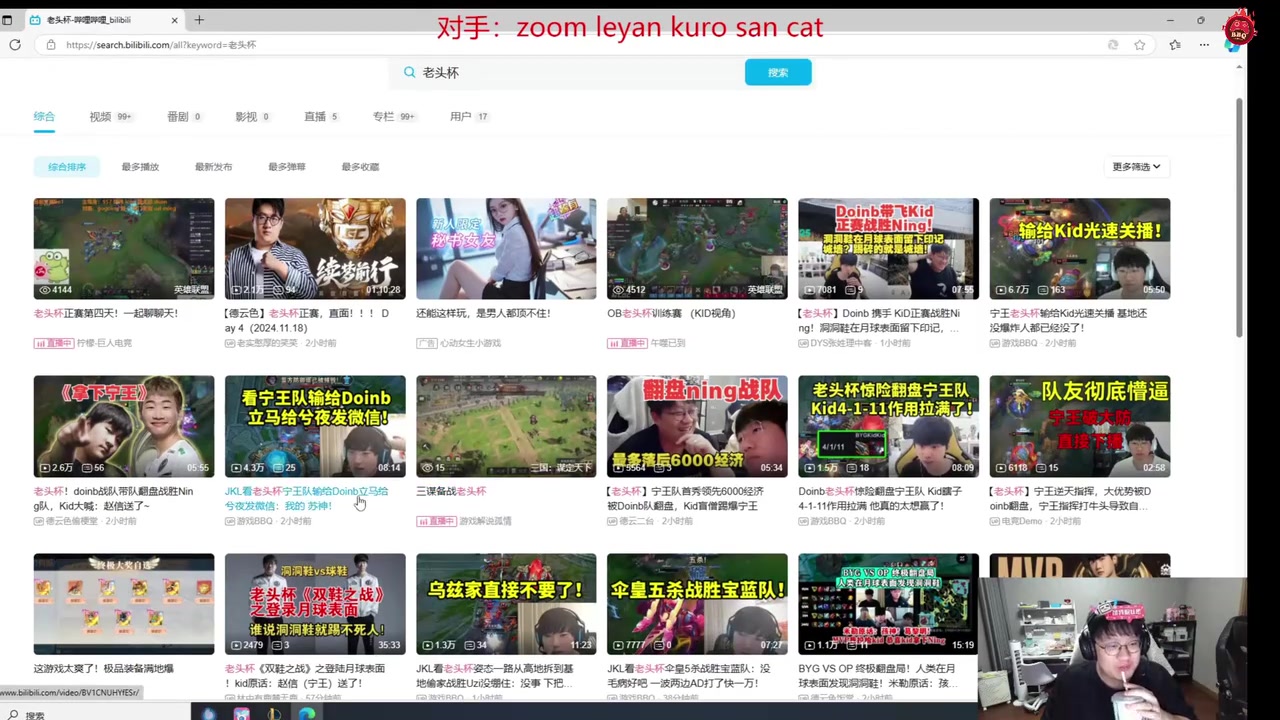Open thumbnail of OB老头杯训练赛 live stream

(697, 248)
